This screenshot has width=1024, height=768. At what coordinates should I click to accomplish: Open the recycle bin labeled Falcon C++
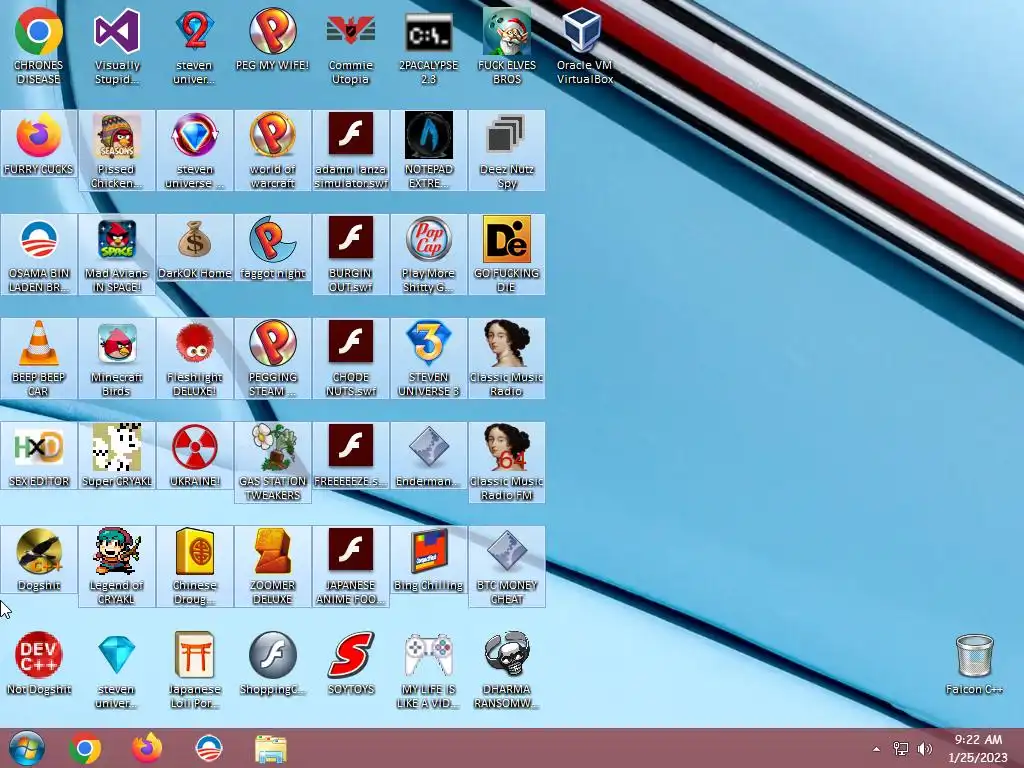[974, 663]
